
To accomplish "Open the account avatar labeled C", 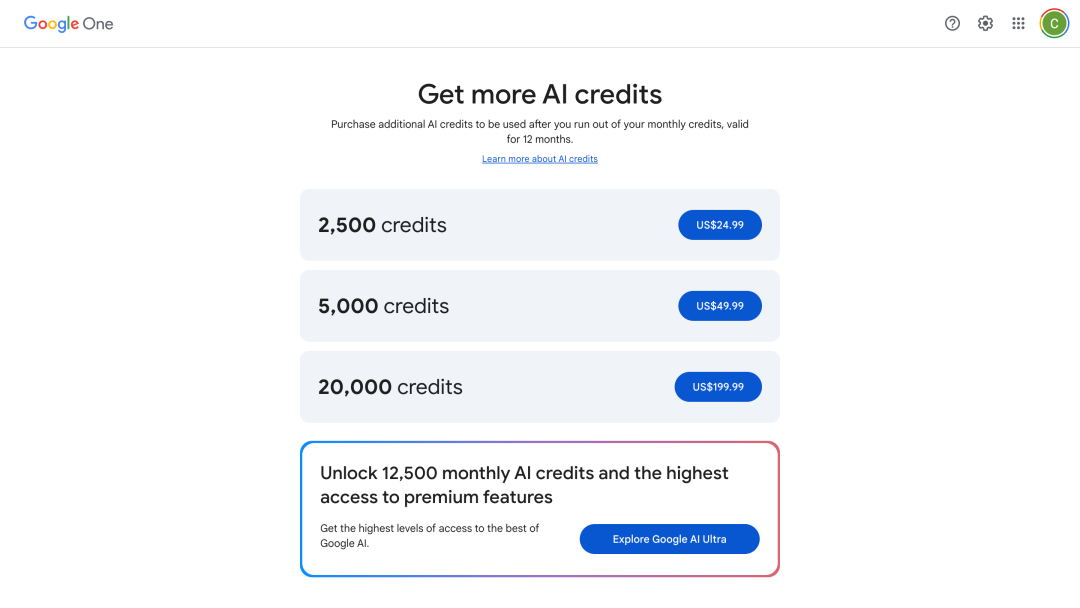I will (x=1054, y=23).
